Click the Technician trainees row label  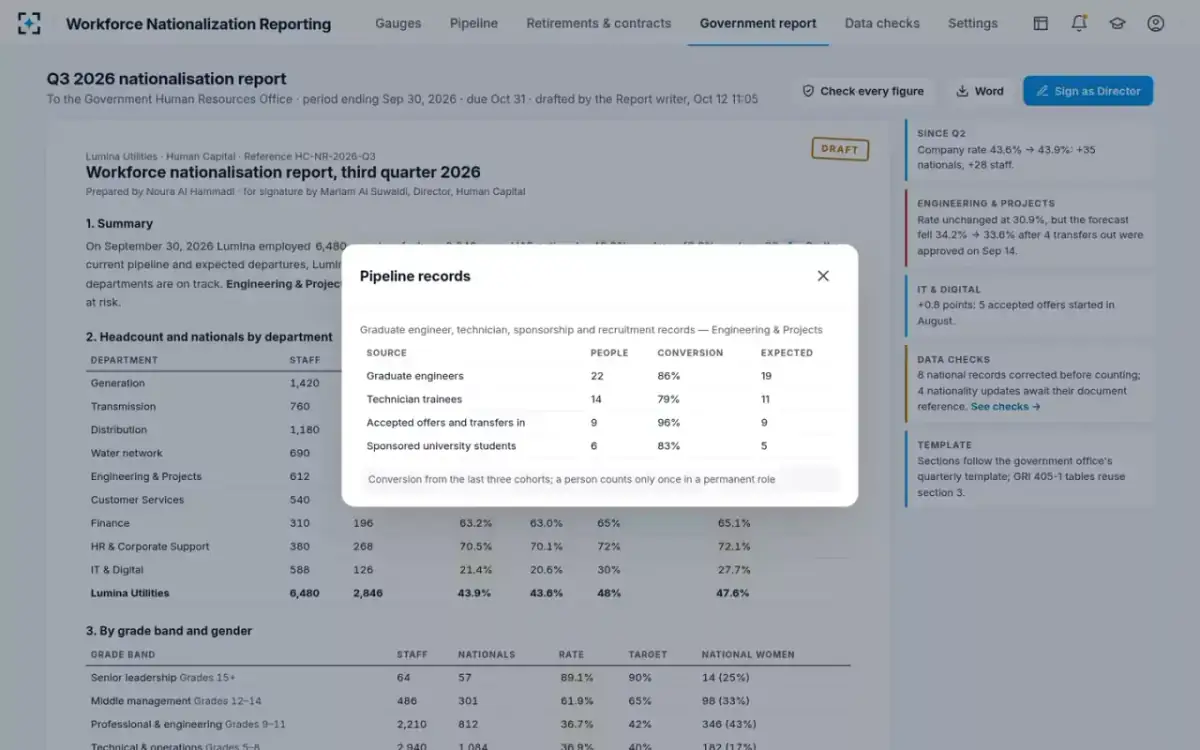point(414,399)
